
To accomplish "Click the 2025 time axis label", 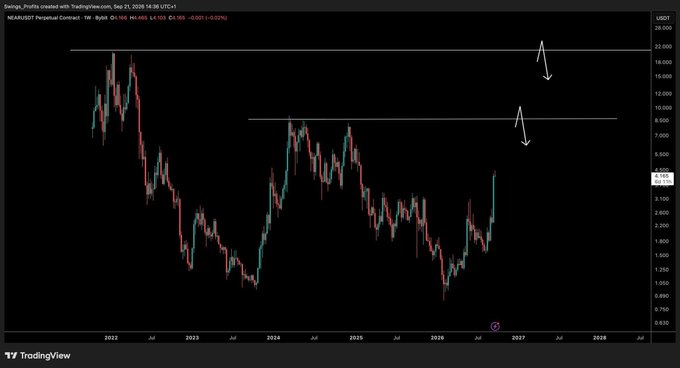I will click(356, 338).
